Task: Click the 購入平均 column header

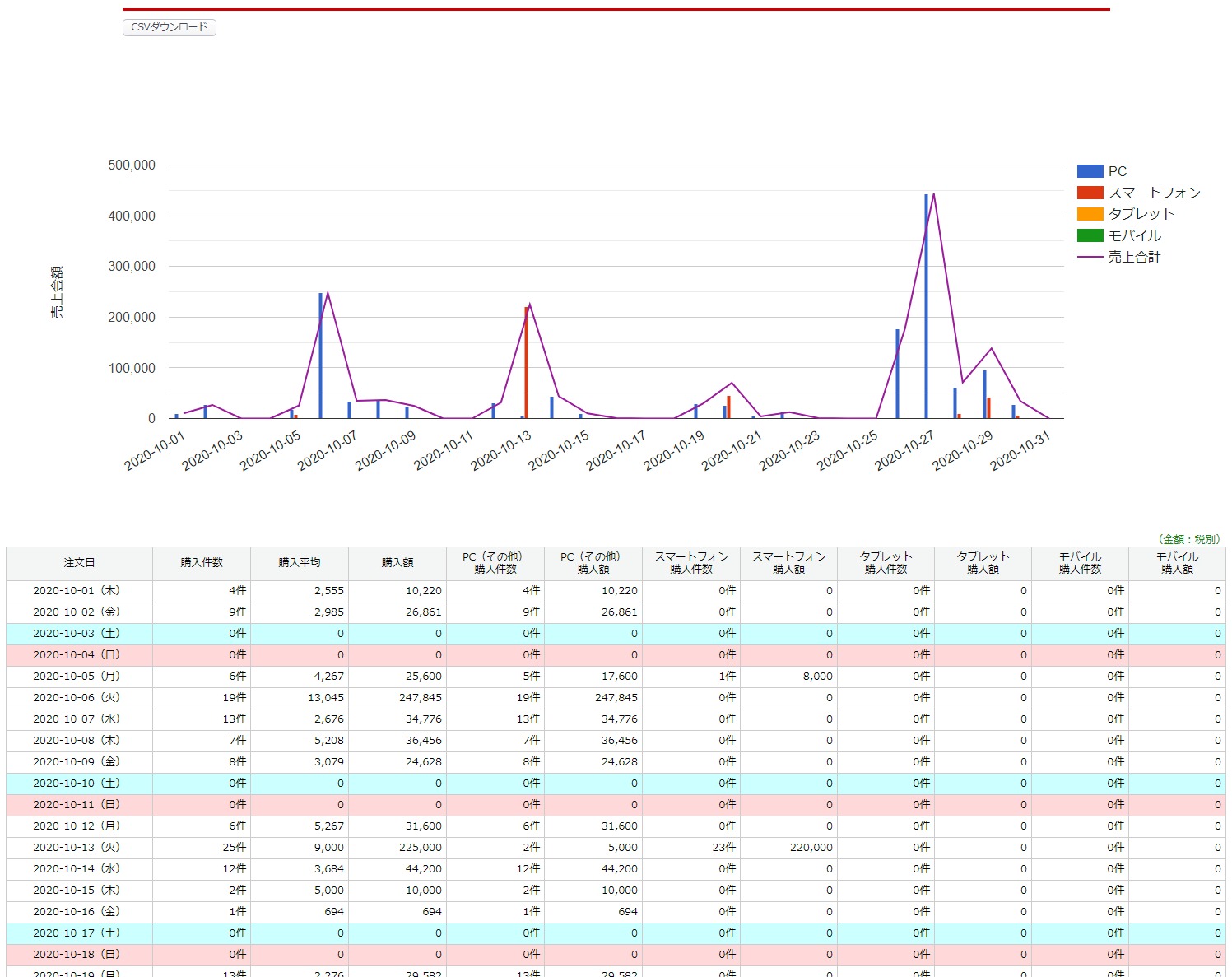Action: coord(300,563)
